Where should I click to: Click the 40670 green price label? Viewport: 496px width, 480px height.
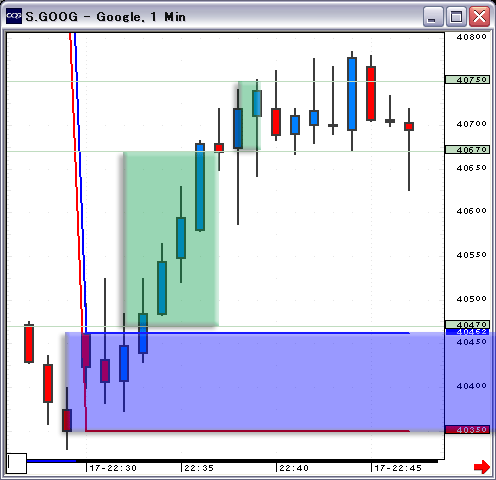[x=467, y=150]
